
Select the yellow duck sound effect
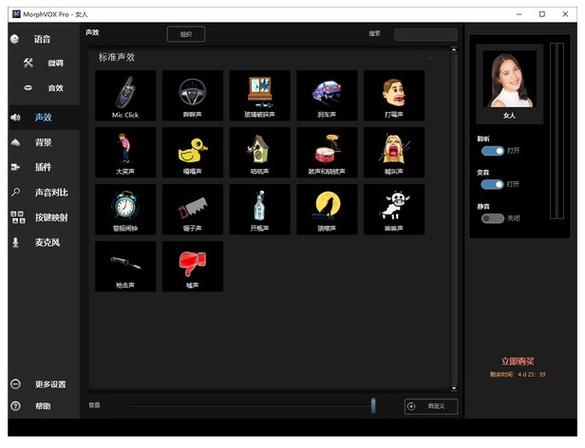click(193, 152)
